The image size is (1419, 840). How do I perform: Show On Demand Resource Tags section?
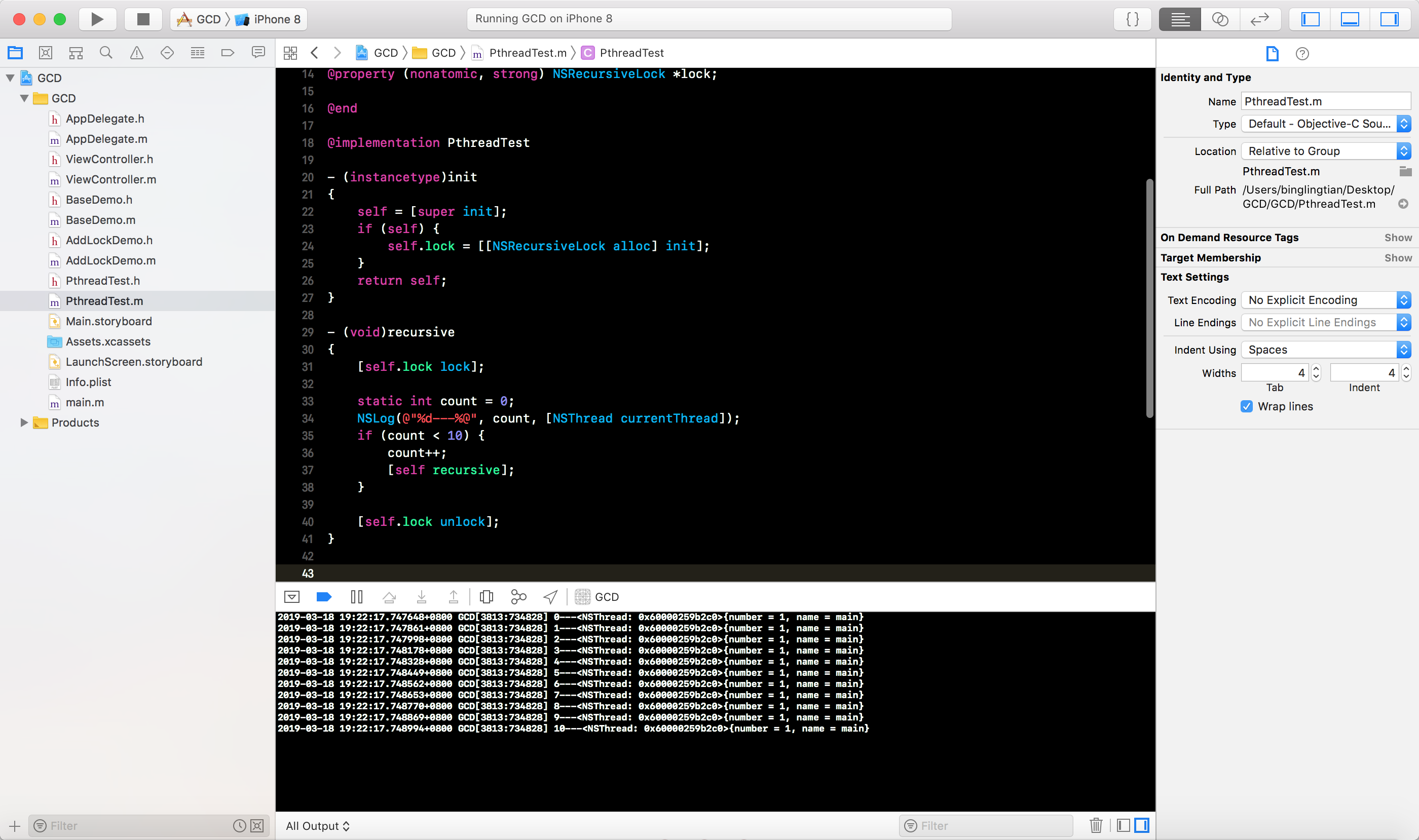coord(1398,238)
